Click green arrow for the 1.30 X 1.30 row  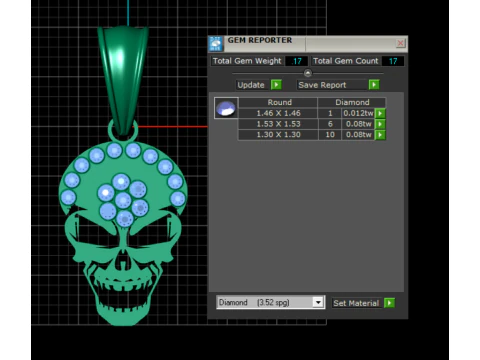380,135
